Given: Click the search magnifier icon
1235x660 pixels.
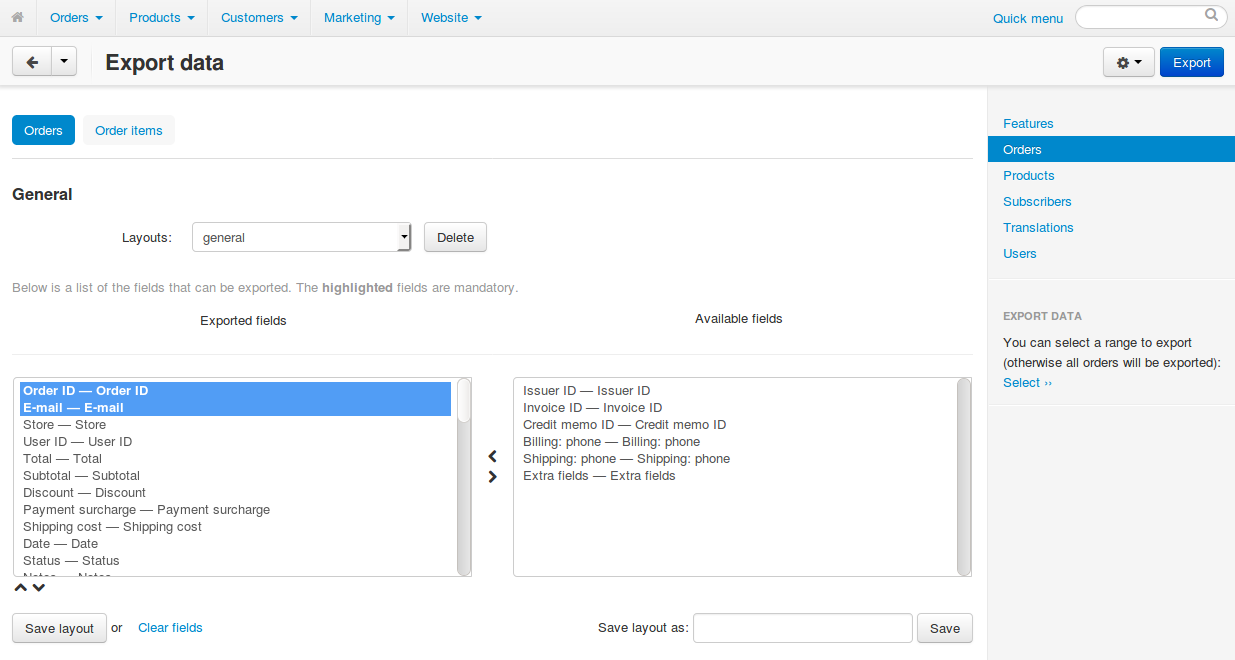Looking at the screenshot, I should click(1212, 16).
